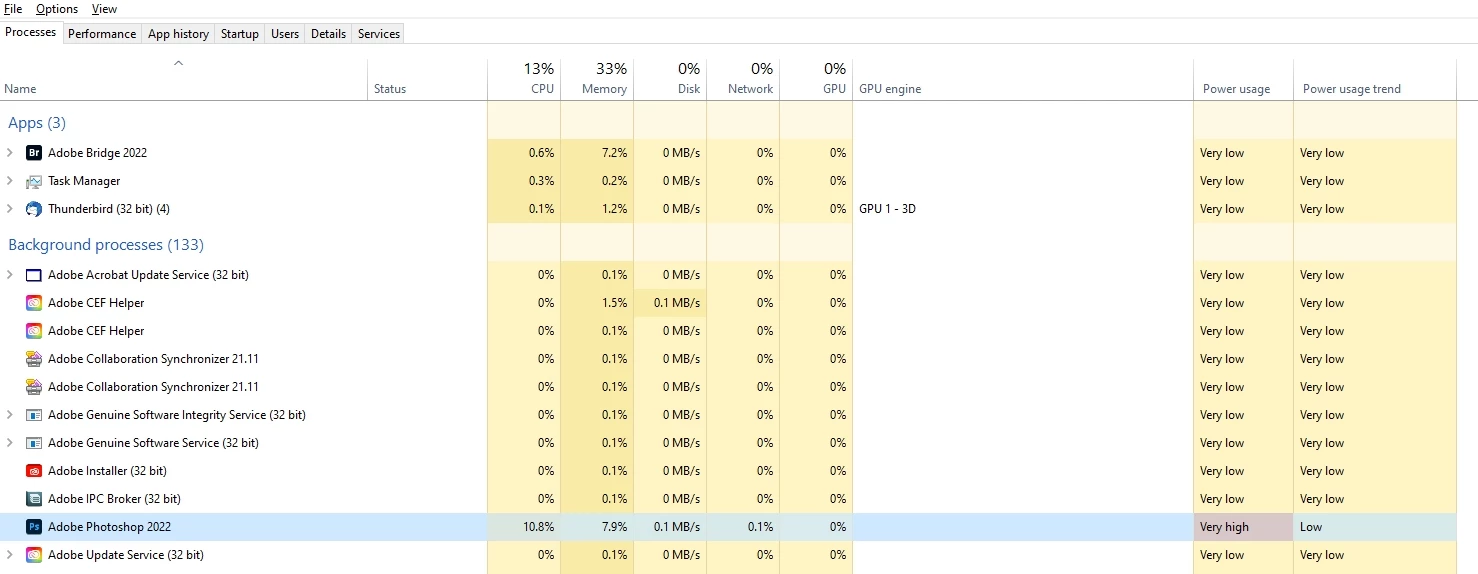Click Photoshop's 10.8% CPU value
Viewport: 1478px width, 574px height.
coord(539,527)
